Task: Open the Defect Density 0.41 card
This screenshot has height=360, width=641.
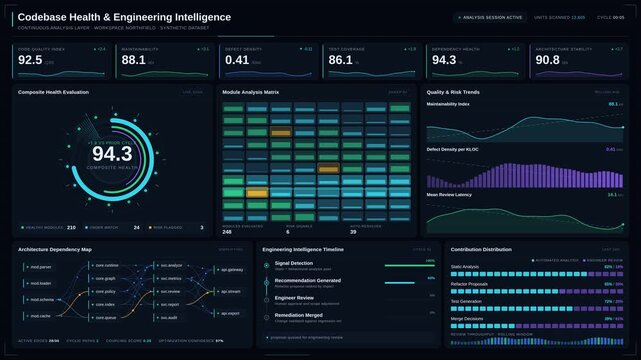Action: click(x=268, y=61)
